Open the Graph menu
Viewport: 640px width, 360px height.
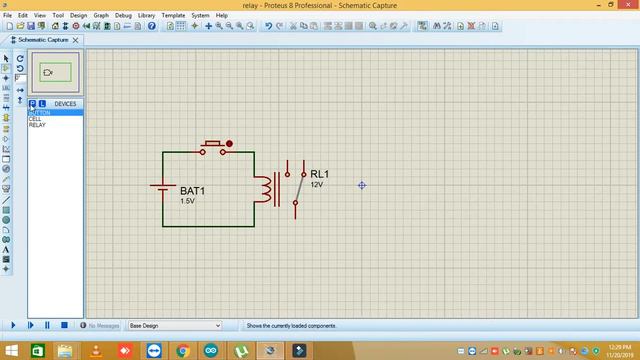click(x=101, y=15)
